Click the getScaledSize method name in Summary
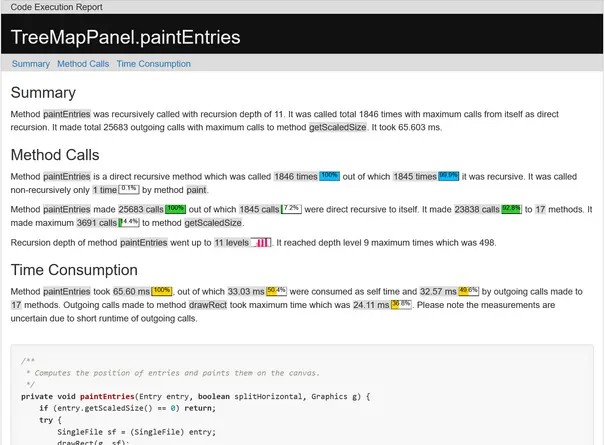This screenshot has width=605, height=445. point(337,128)
